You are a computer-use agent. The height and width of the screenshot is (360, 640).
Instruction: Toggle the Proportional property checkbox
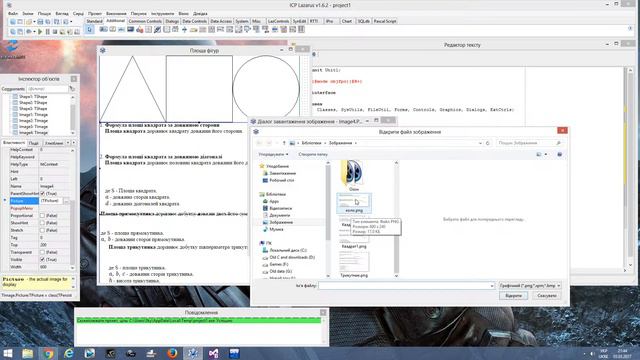[42, 216]
